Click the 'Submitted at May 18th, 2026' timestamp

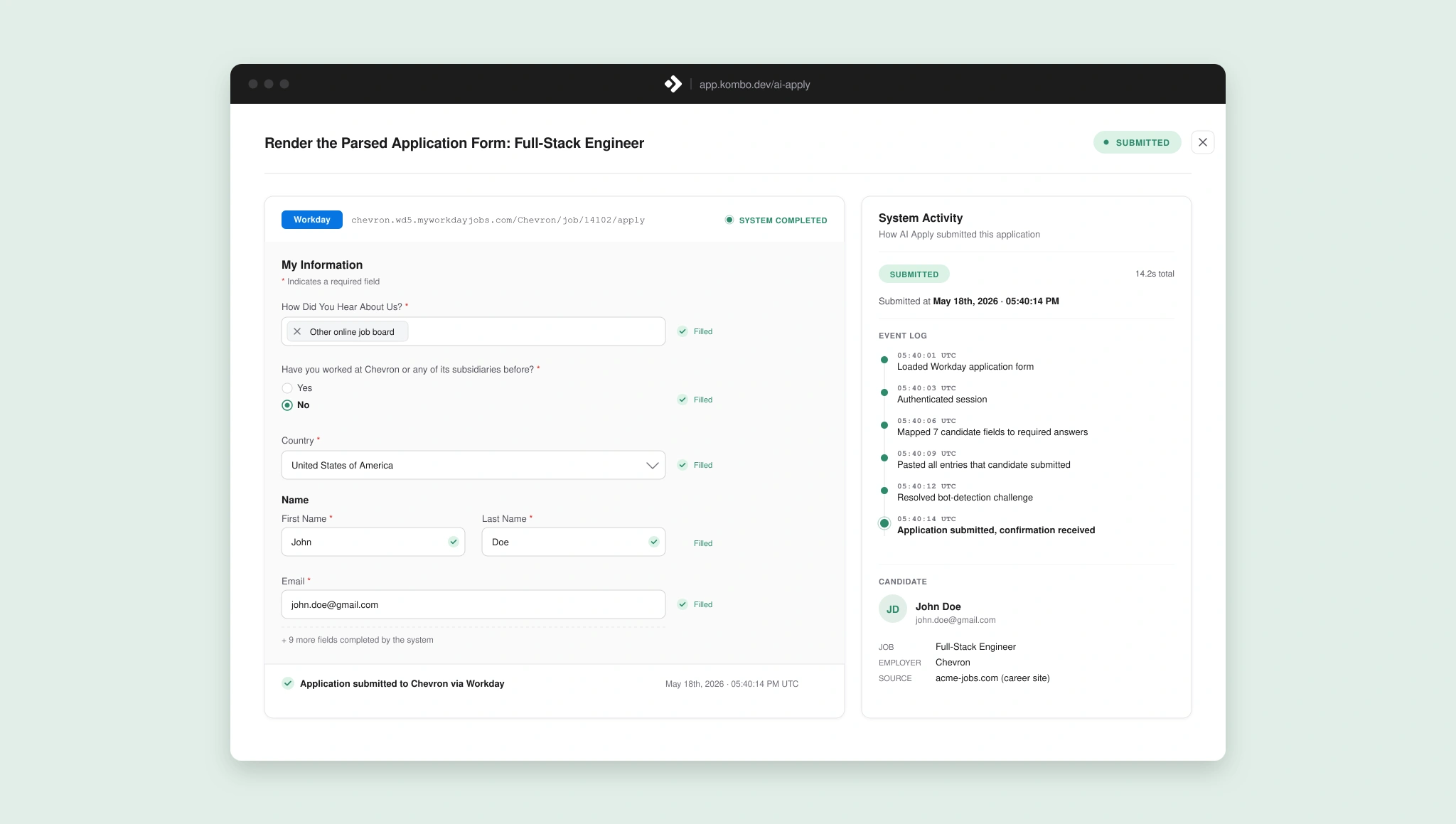tap(968, 301)
